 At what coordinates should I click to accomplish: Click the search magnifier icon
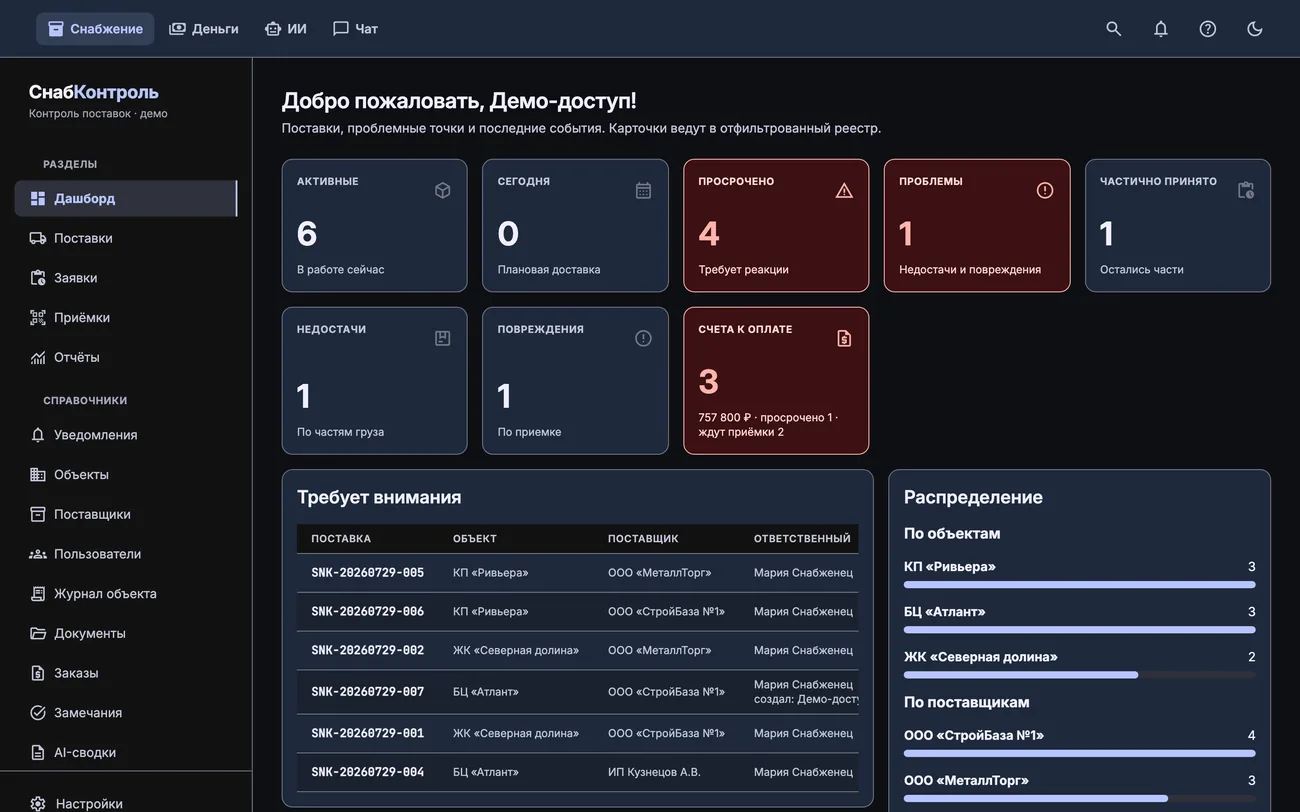1114,29
